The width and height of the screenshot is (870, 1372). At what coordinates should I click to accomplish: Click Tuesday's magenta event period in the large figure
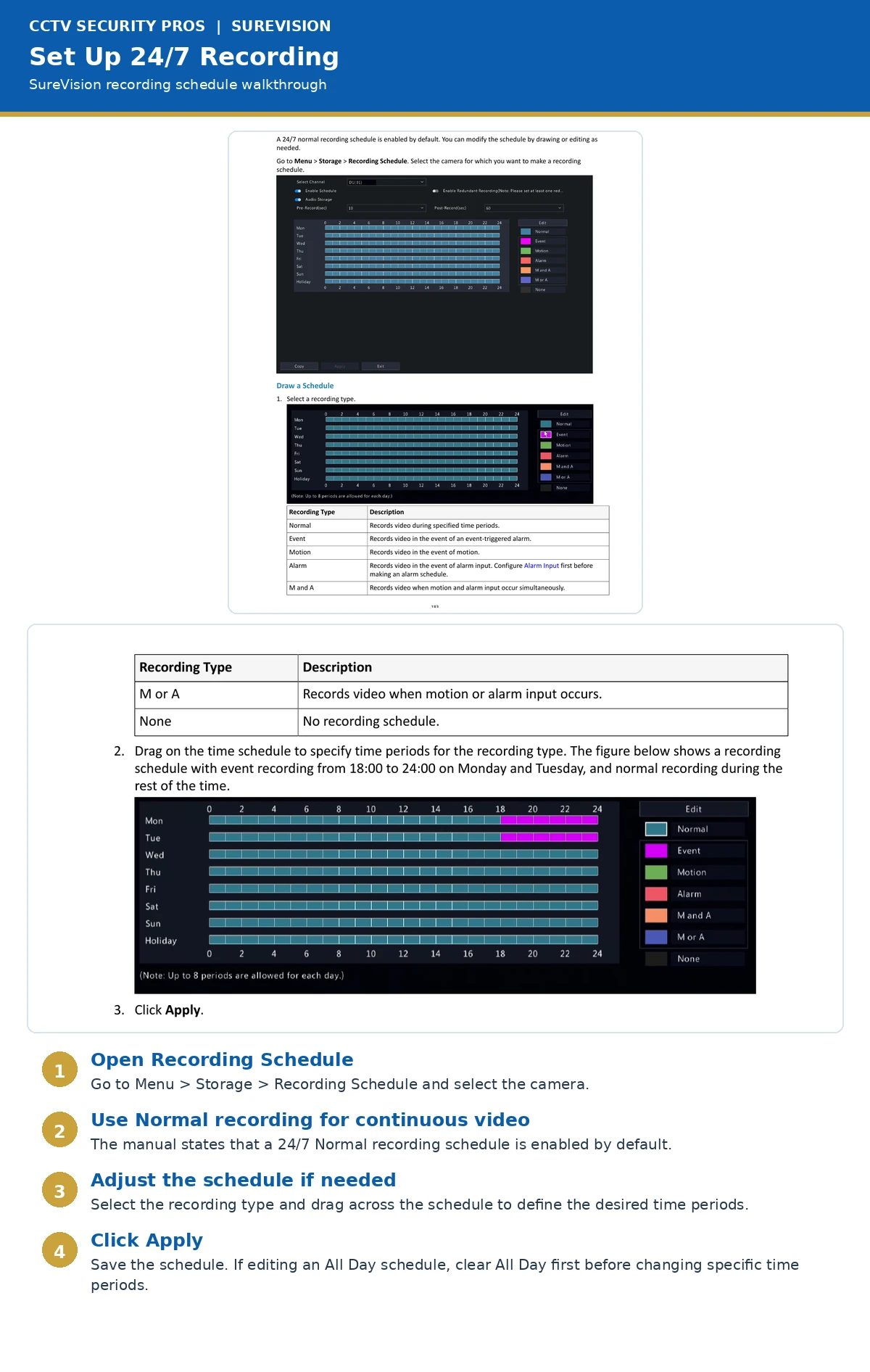pos(550,837)
